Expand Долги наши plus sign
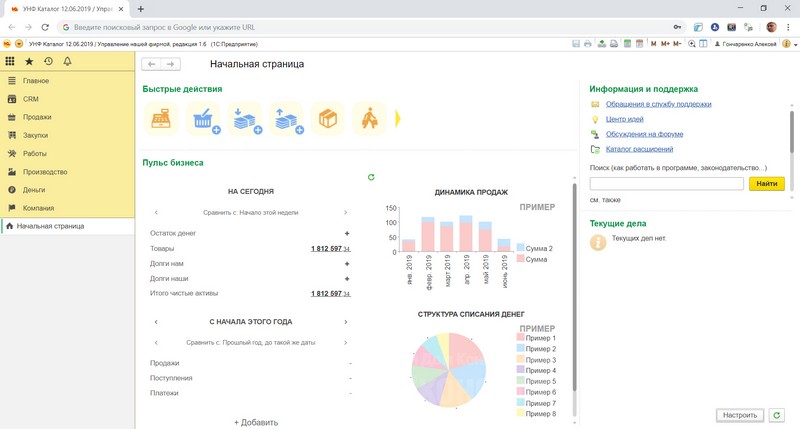The image size is (800, 429). pyautogui.click(x=347, y=279)
